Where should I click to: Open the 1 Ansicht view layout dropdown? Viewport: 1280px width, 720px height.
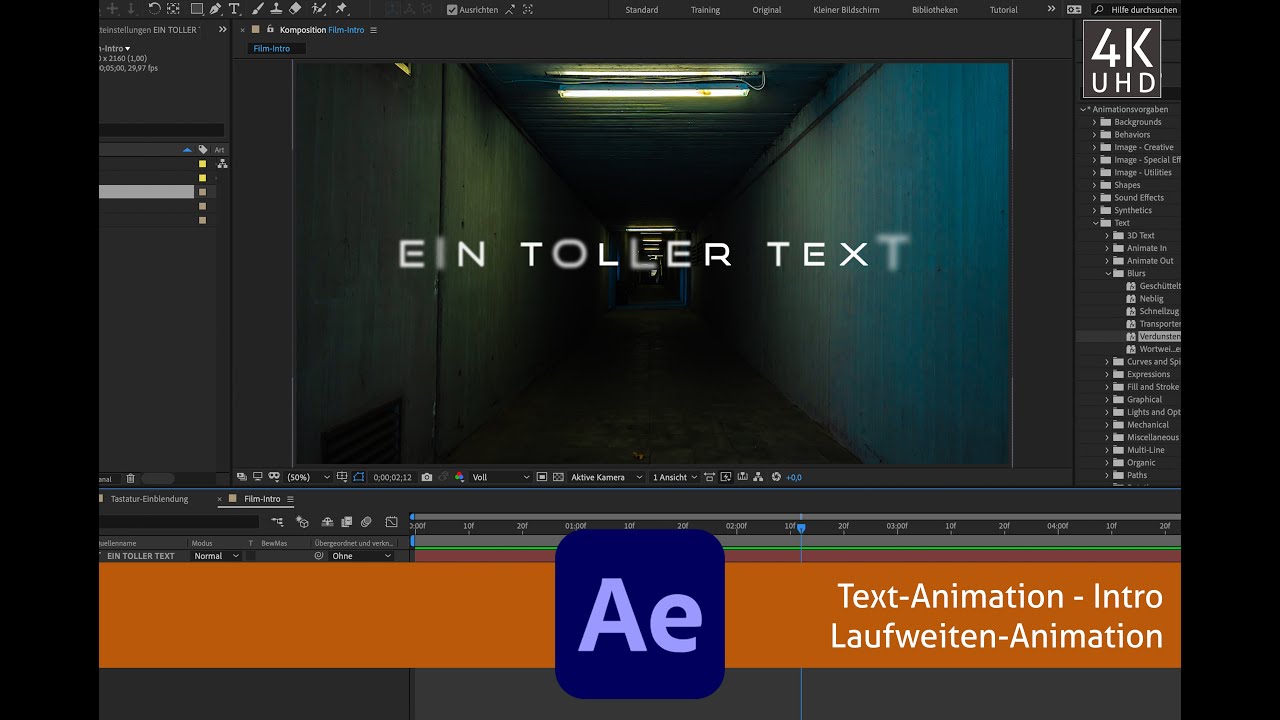click(x=675, y=477)
